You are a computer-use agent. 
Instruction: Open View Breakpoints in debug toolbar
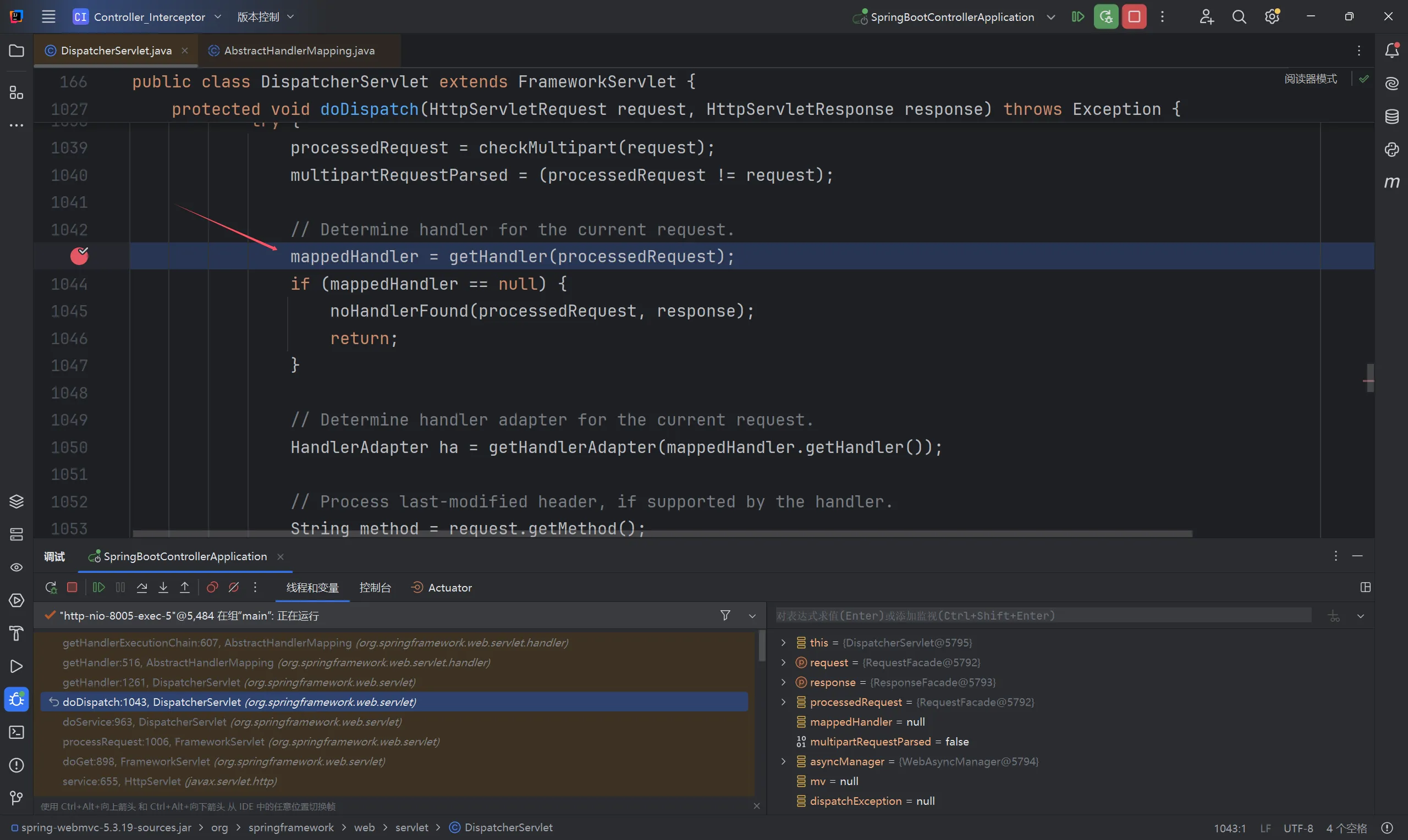[212, 588]
